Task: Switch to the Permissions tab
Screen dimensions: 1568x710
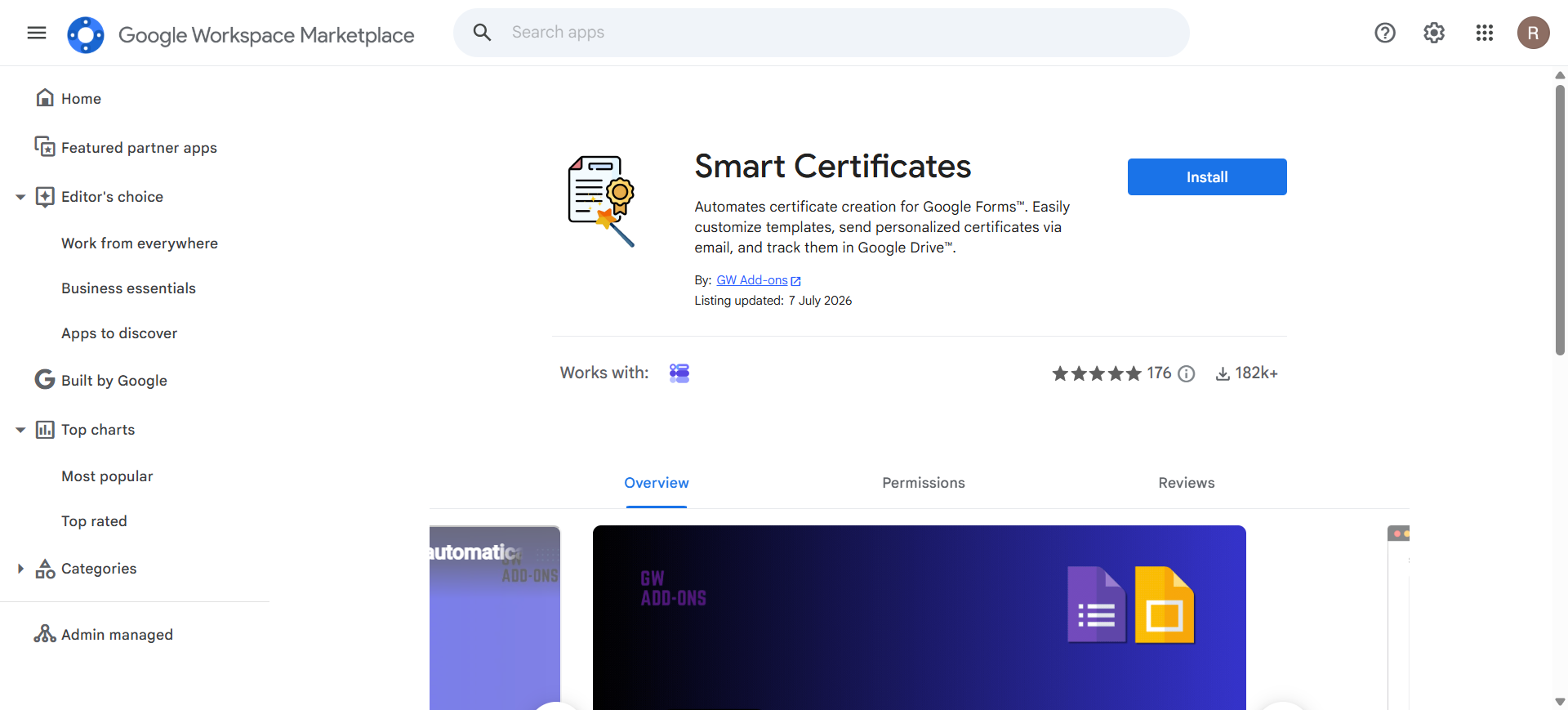Action: click(924, 483)
